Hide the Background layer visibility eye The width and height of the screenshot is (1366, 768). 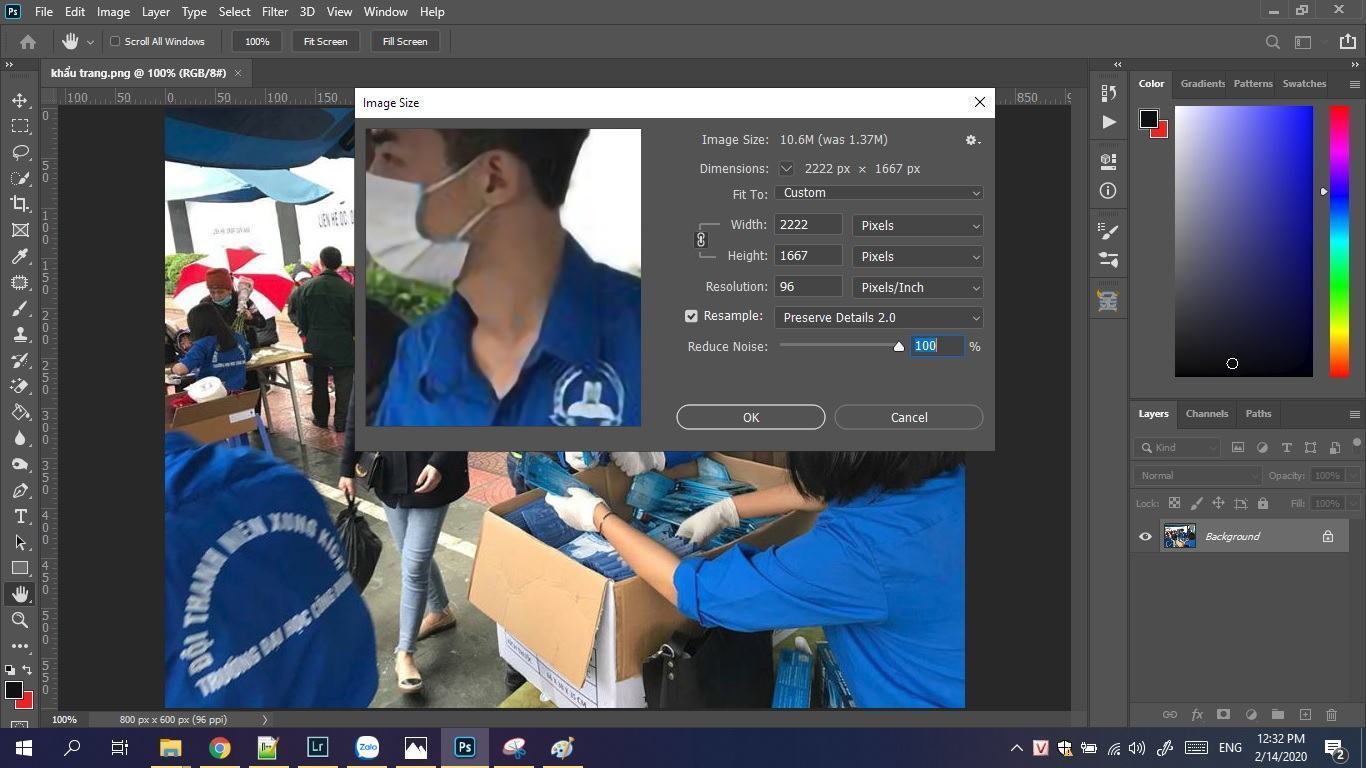tap(1145, 537)
